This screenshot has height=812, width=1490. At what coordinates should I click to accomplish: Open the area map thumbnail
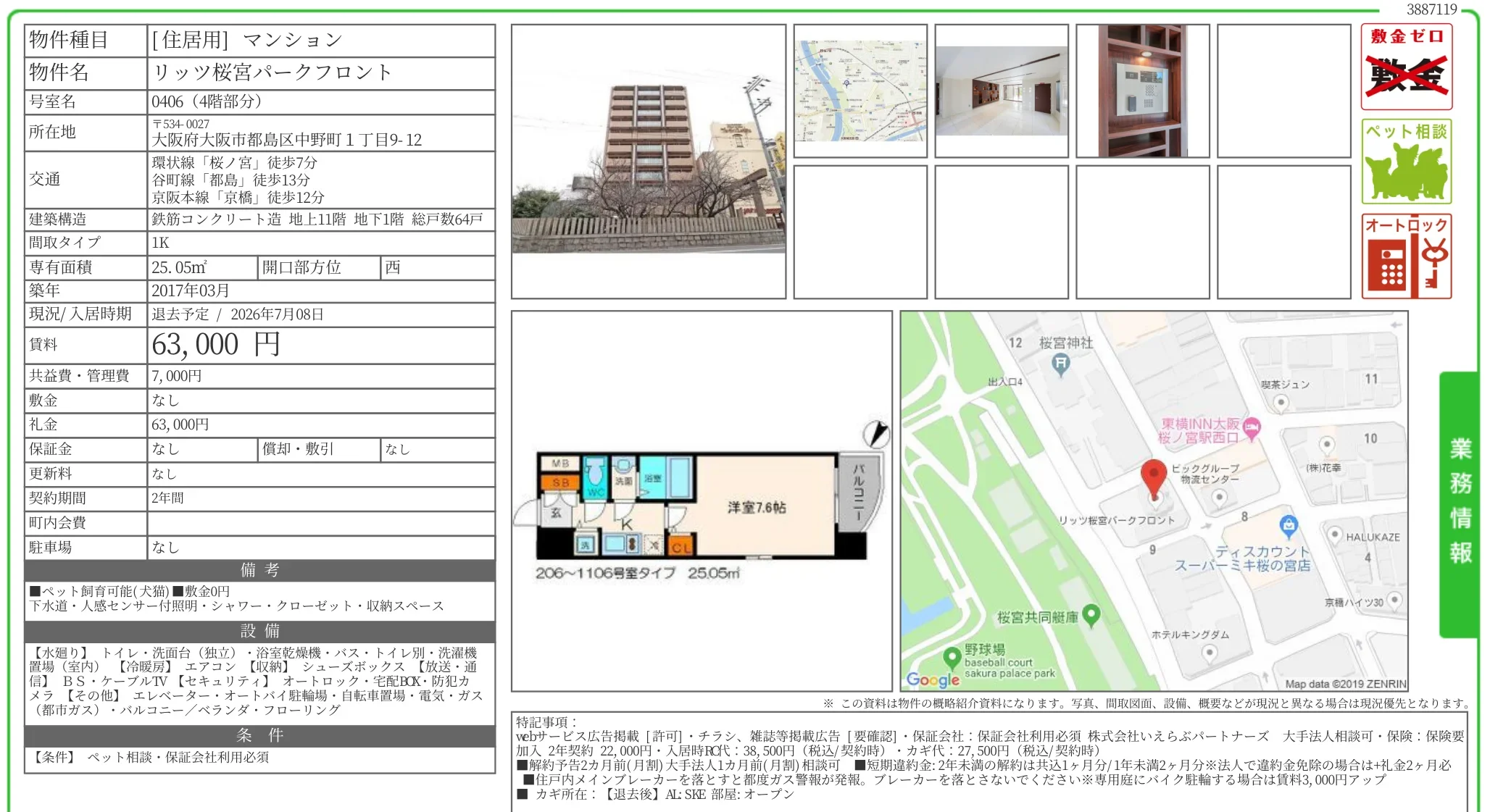click(x=860, y=91)
